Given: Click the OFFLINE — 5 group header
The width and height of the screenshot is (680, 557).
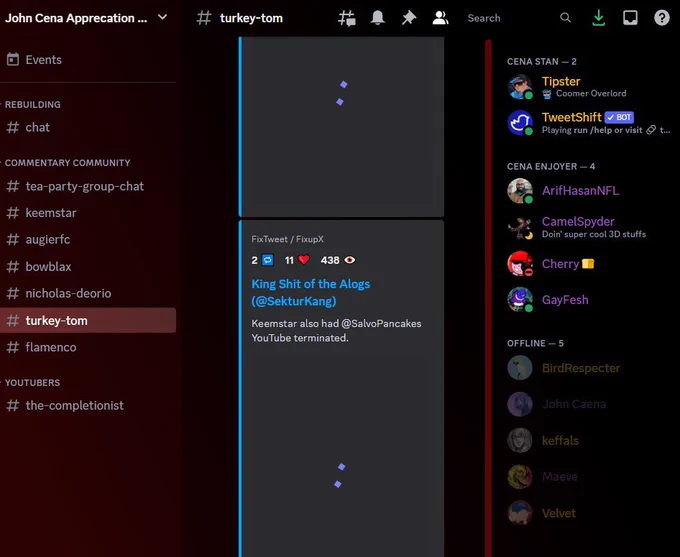Looking at the screenshot, I should 535,344.
